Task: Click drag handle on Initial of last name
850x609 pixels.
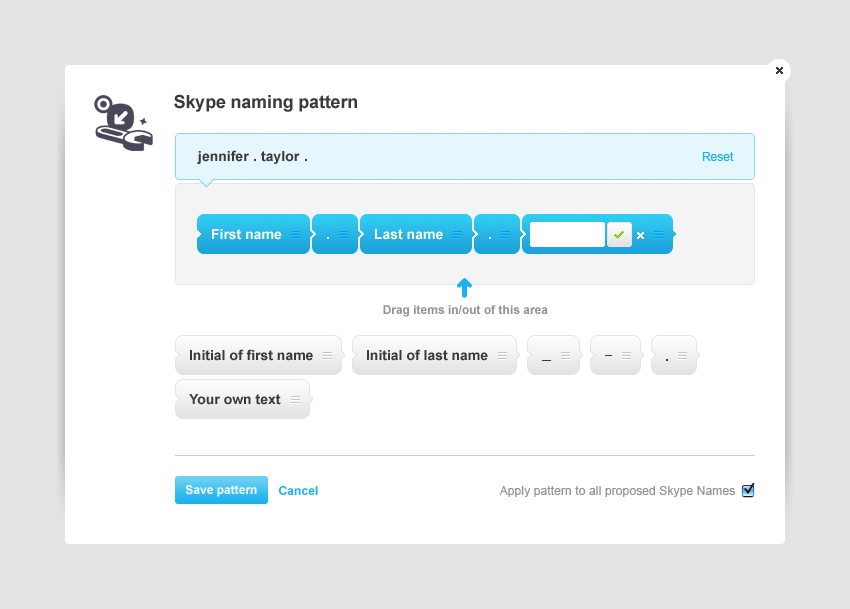Action: point(502,355)
